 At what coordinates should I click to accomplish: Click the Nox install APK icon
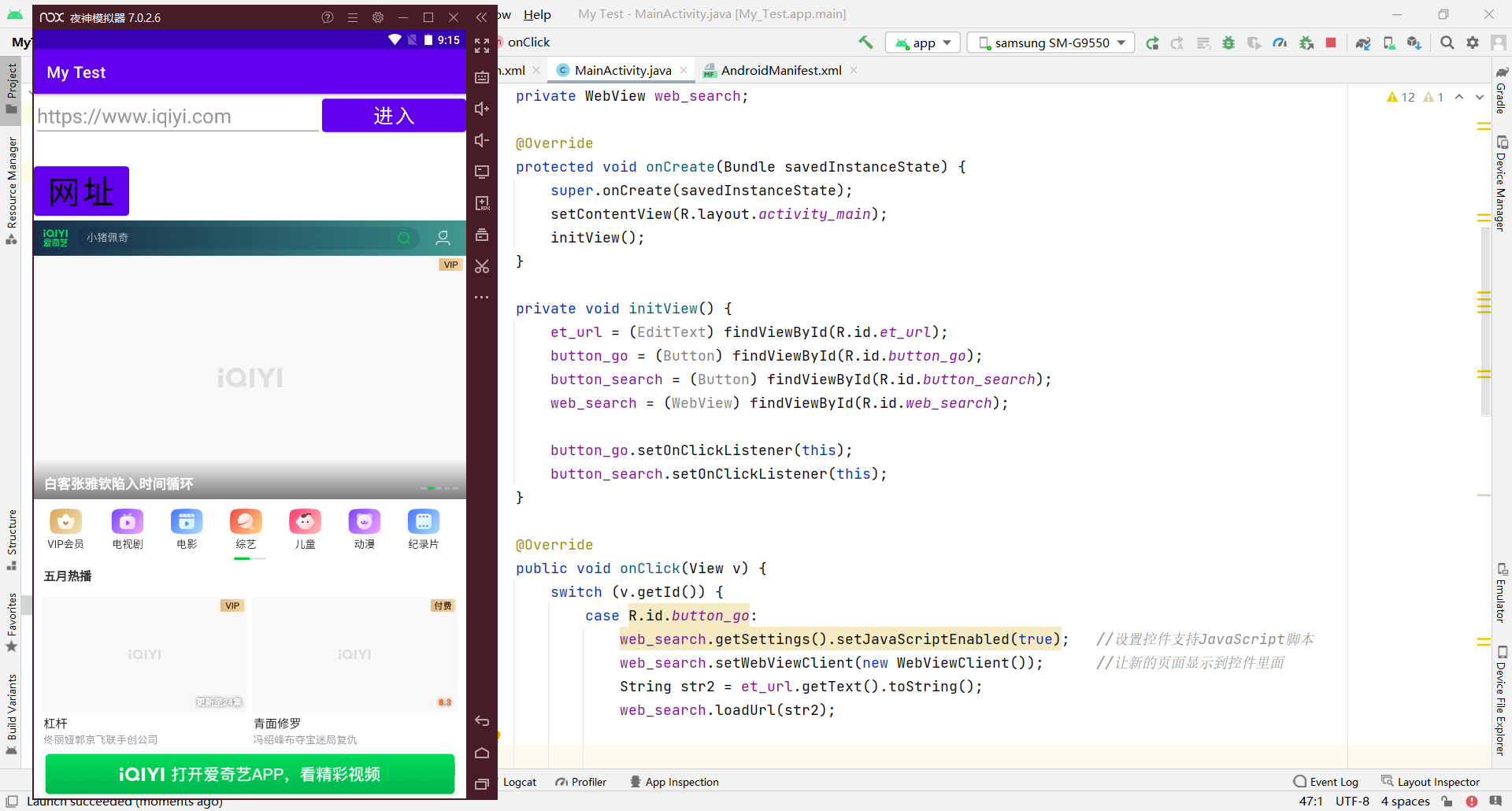tap(482, 203)
